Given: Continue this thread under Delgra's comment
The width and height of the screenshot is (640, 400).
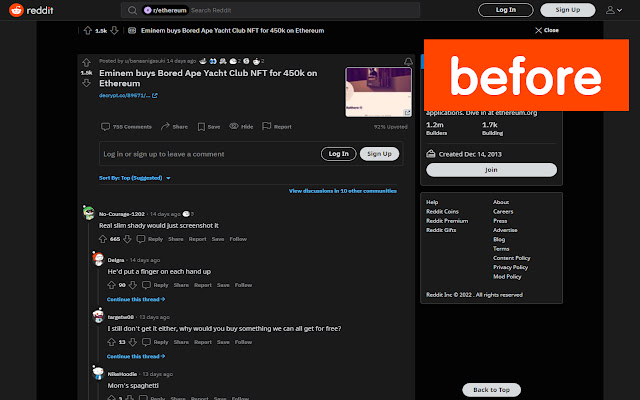Looking at the screenshot, I should click(x=136, y=300).
